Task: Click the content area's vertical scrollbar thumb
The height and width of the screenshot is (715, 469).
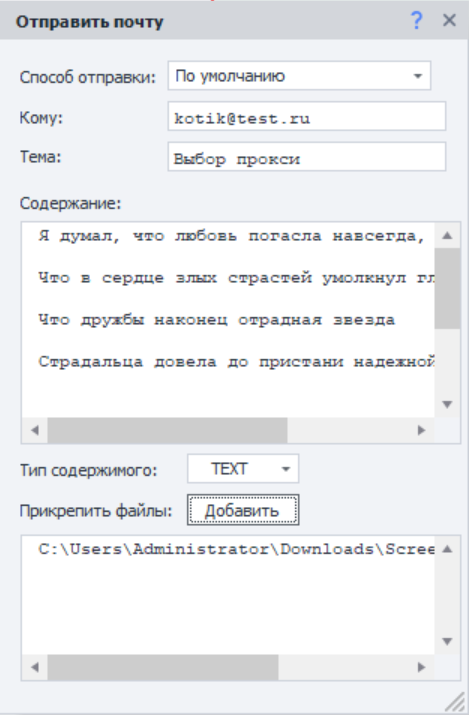Action: (447, 289)
